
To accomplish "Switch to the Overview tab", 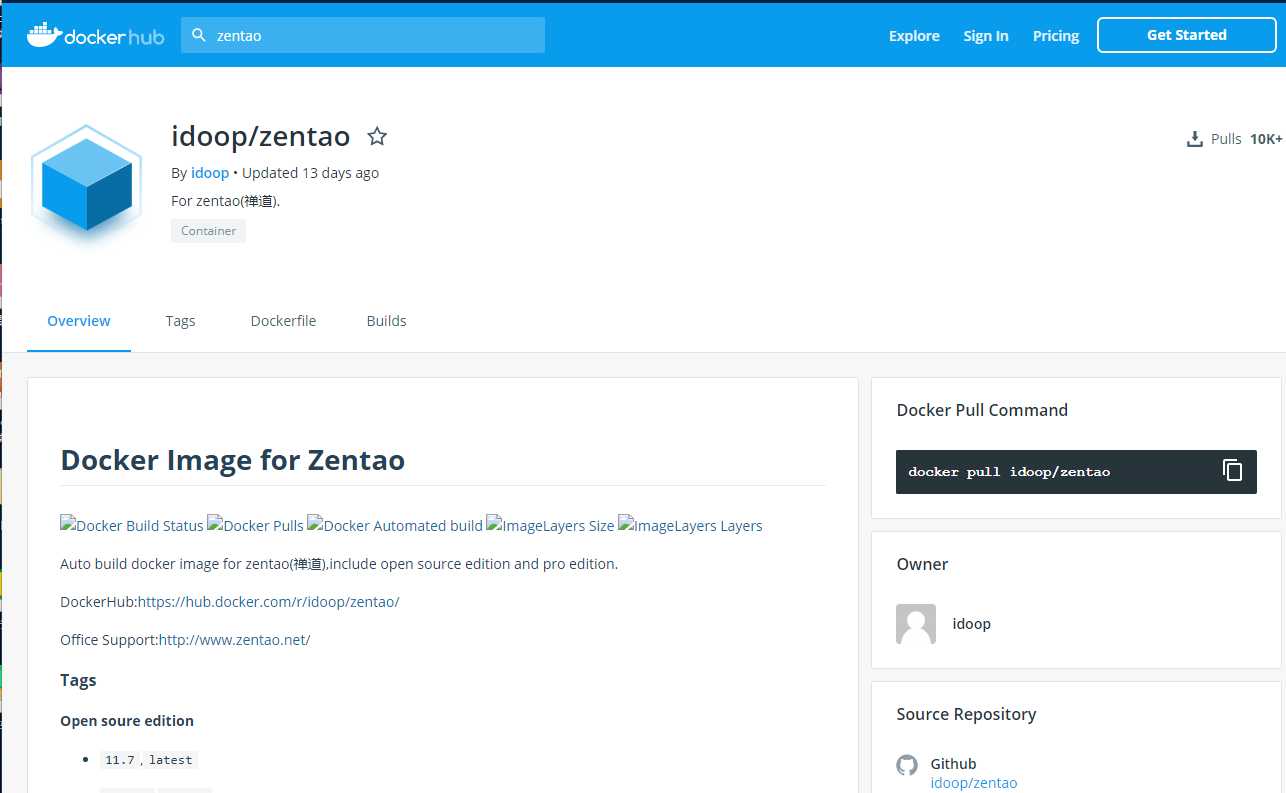I will click(x=79, y=321).
